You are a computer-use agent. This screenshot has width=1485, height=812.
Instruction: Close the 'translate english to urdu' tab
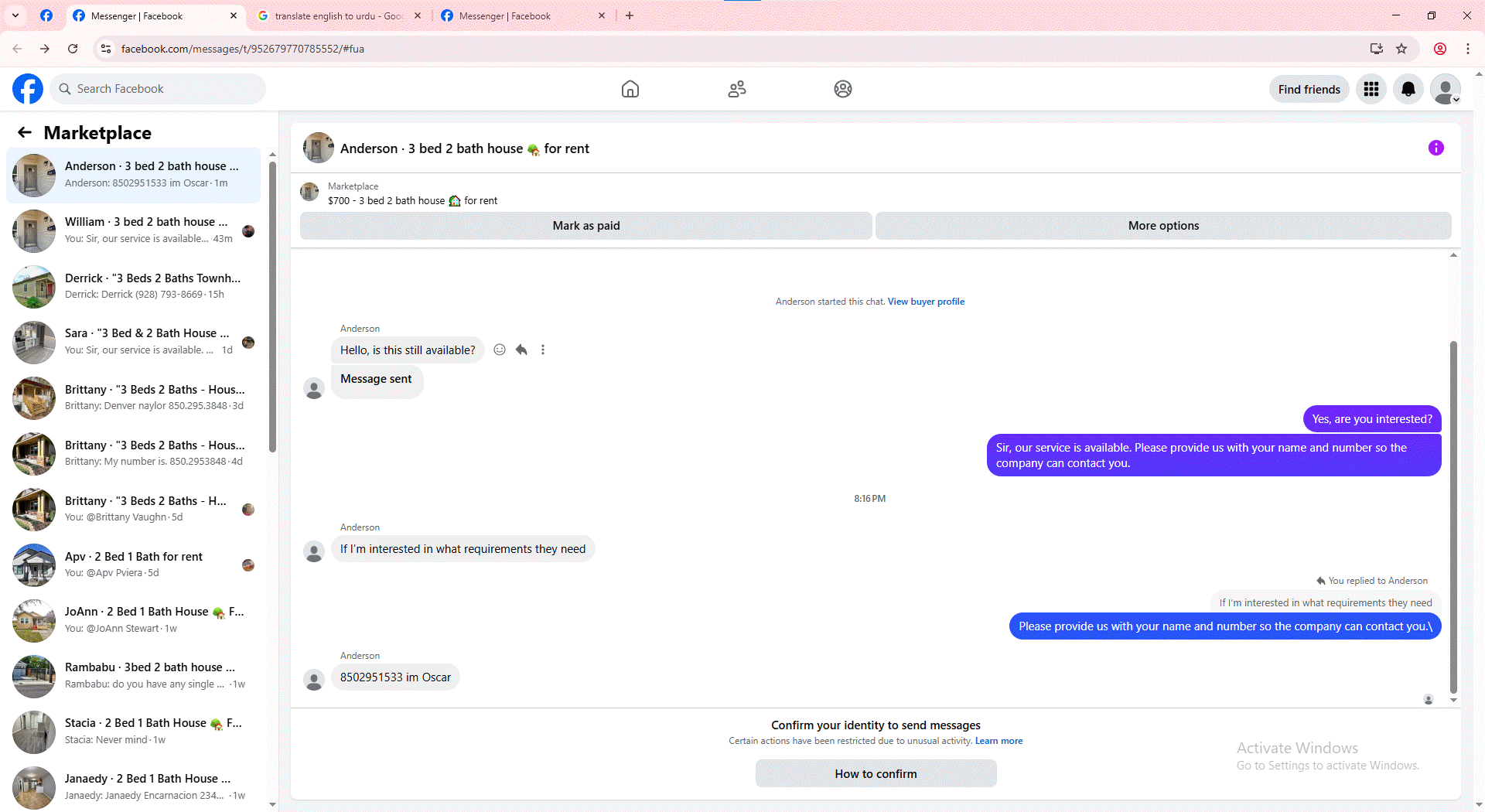click(x=418, y=15)
